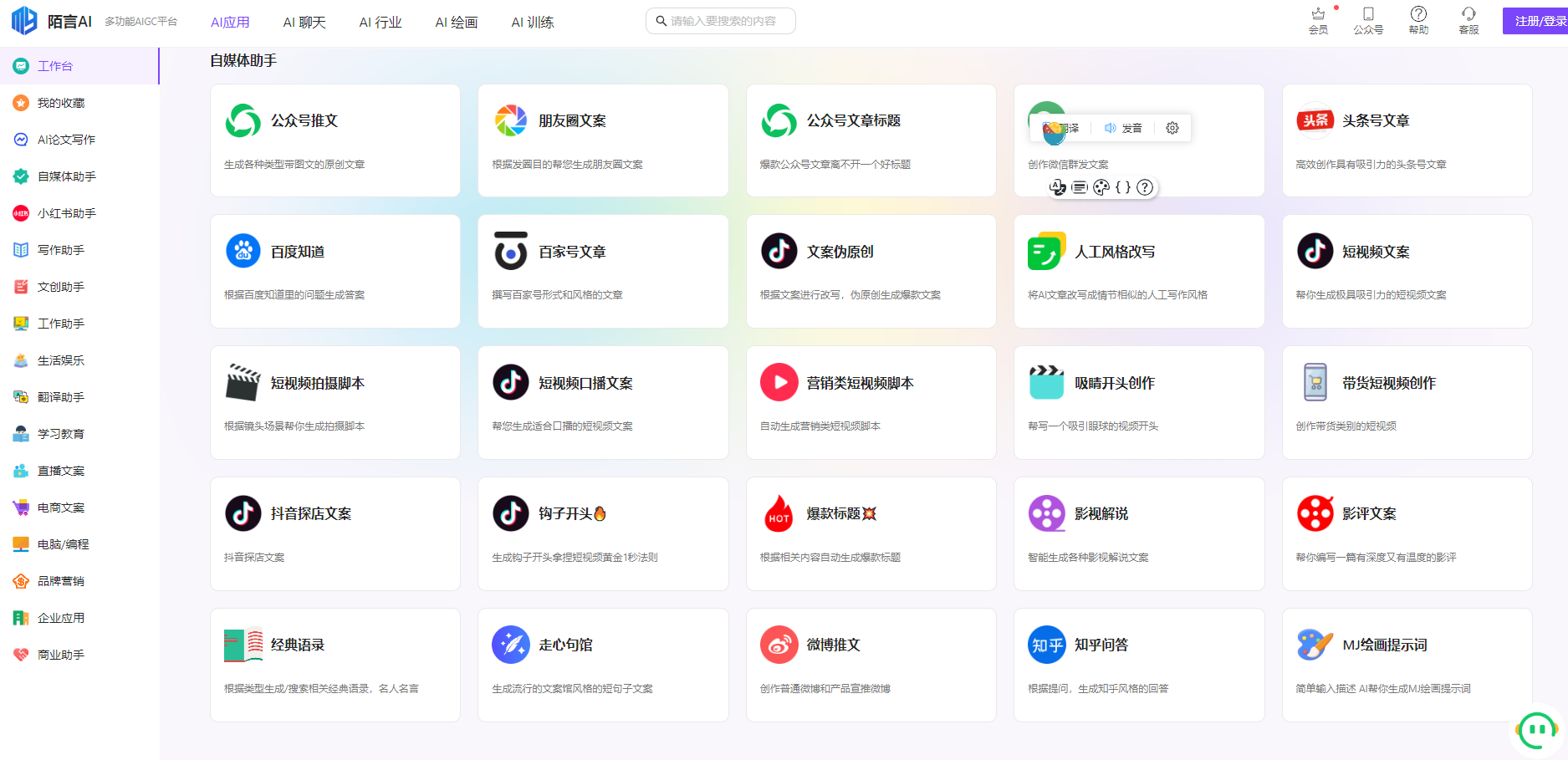Click the speaker 发音 icon in floating popup
The image size is (1568, 760).
click(1110, 128)
